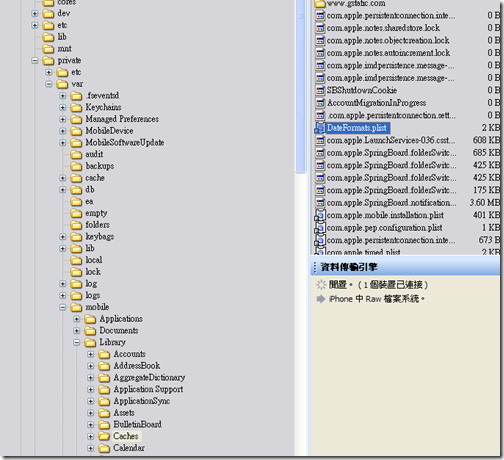Select the Library folder in tree
Image resolution: width=504 pixels, height=460 pixels.
[112, 342]
